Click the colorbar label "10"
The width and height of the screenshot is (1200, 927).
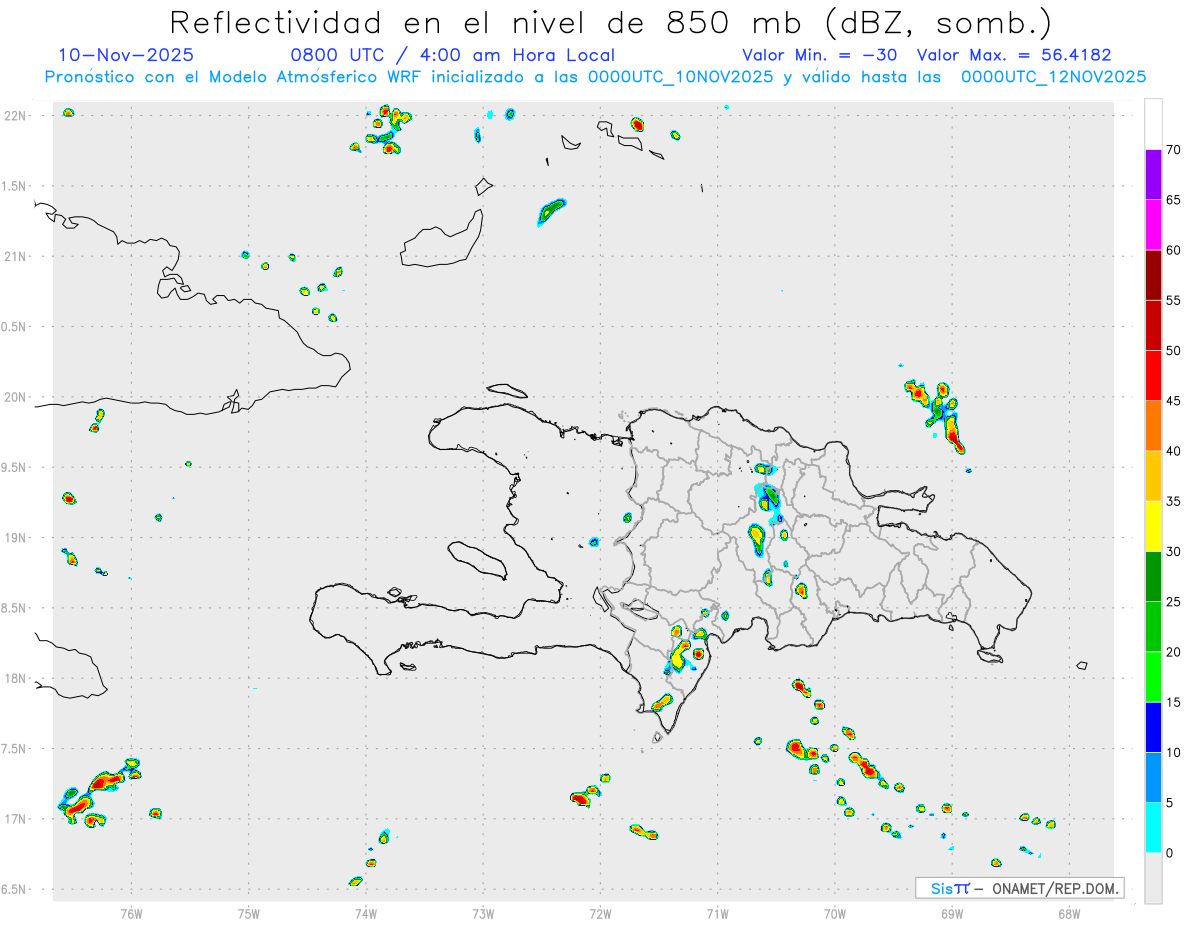(1174, 752)
